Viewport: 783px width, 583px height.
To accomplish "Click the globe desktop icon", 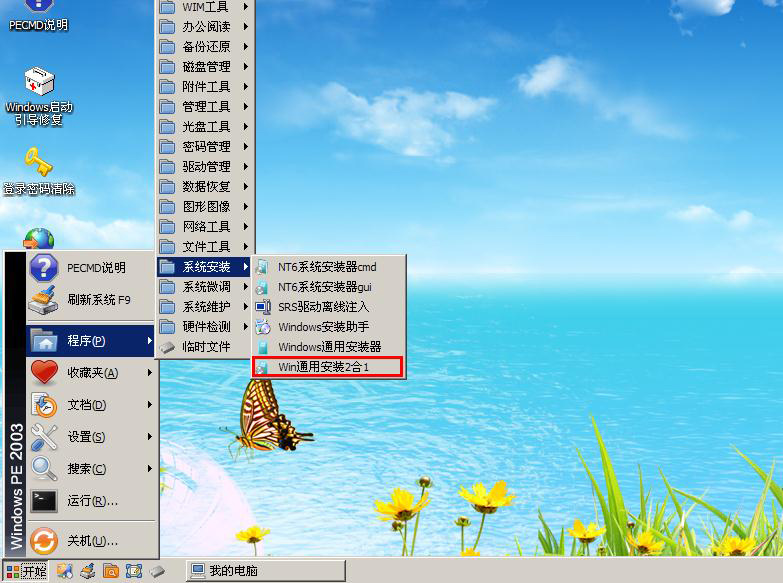I will (x=38, y=239).
